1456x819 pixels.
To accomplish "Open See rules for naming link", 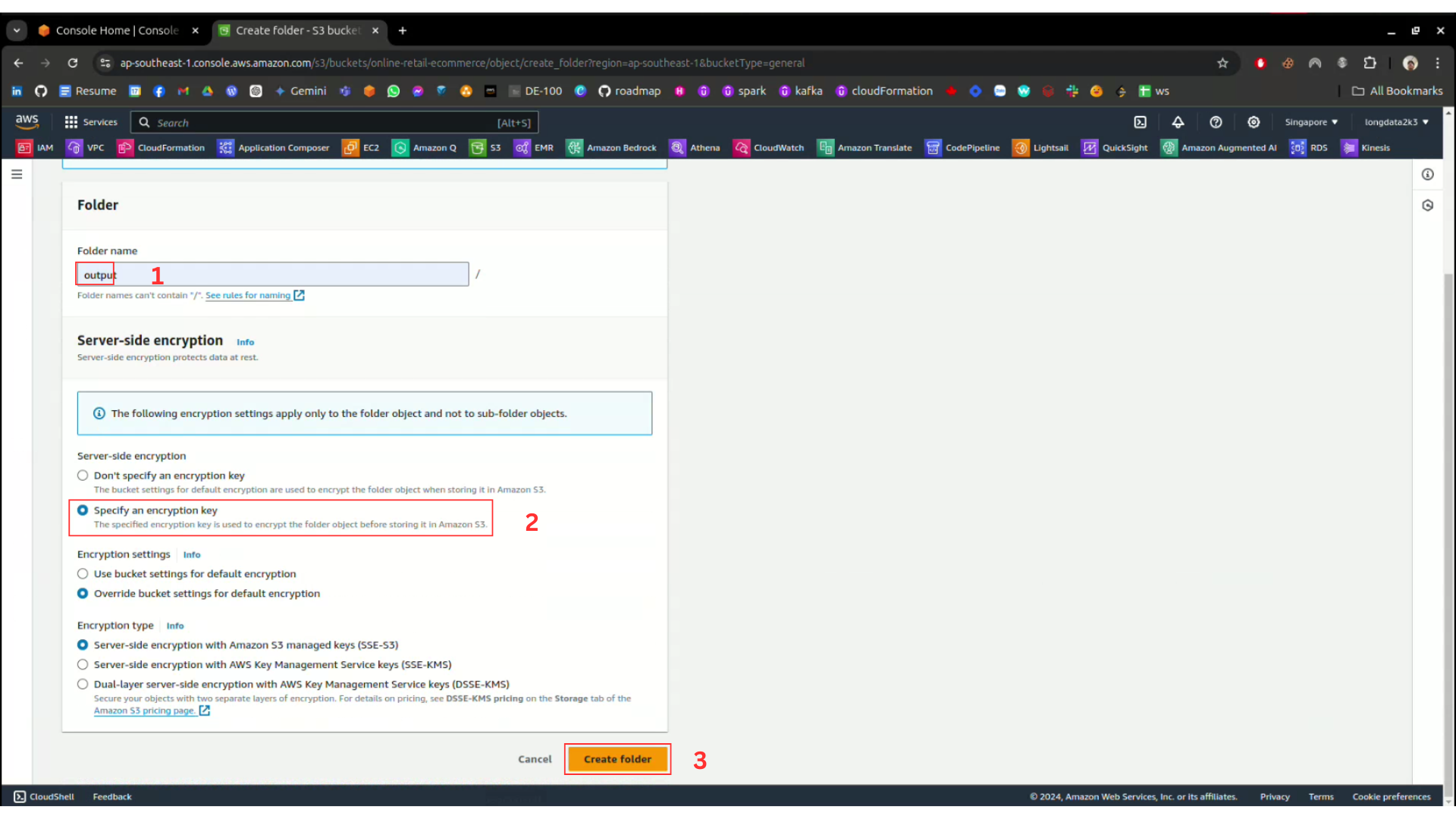I will tap(248, 296).
